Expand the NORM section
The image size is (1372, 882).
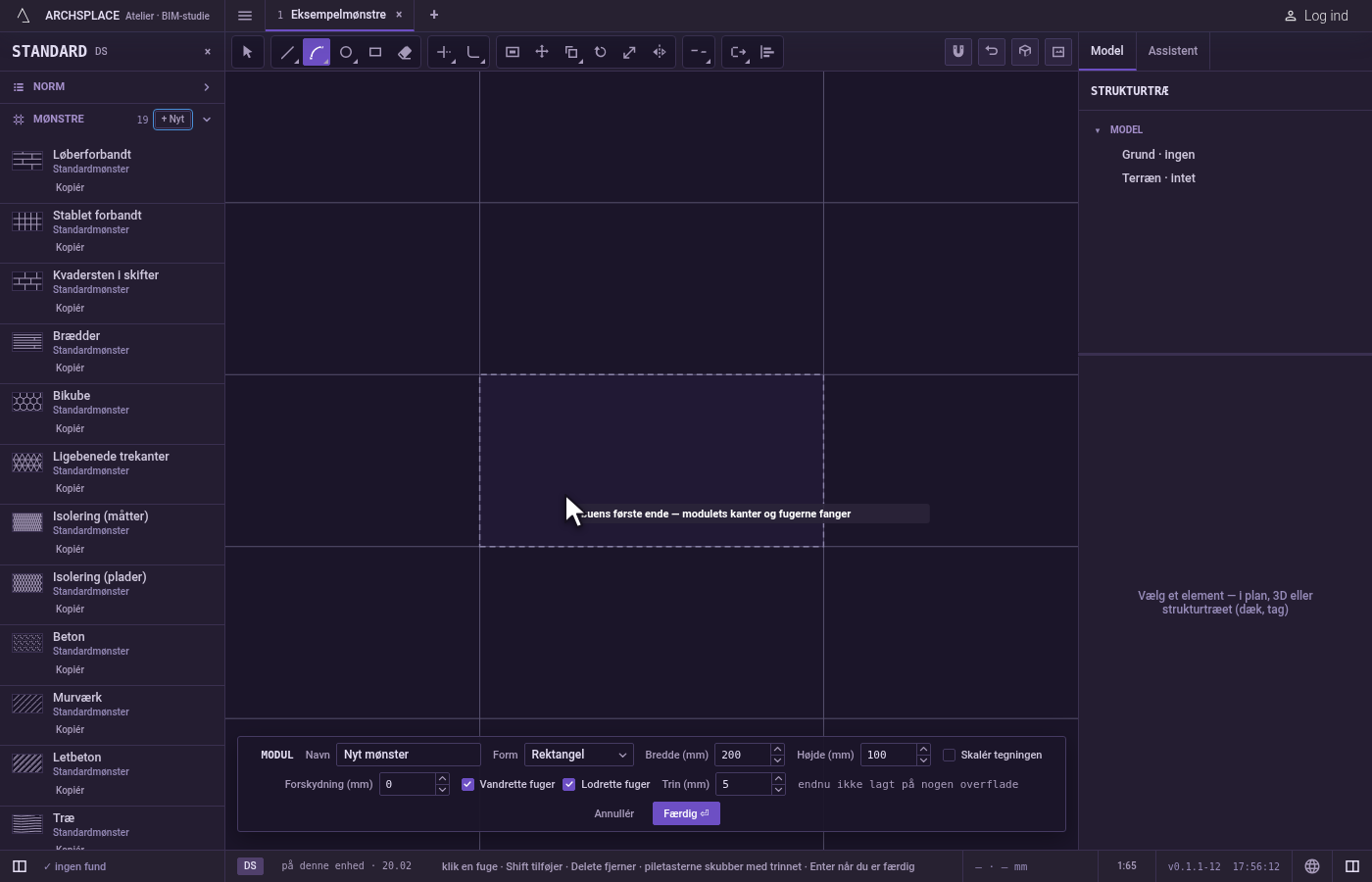[112, 87]
